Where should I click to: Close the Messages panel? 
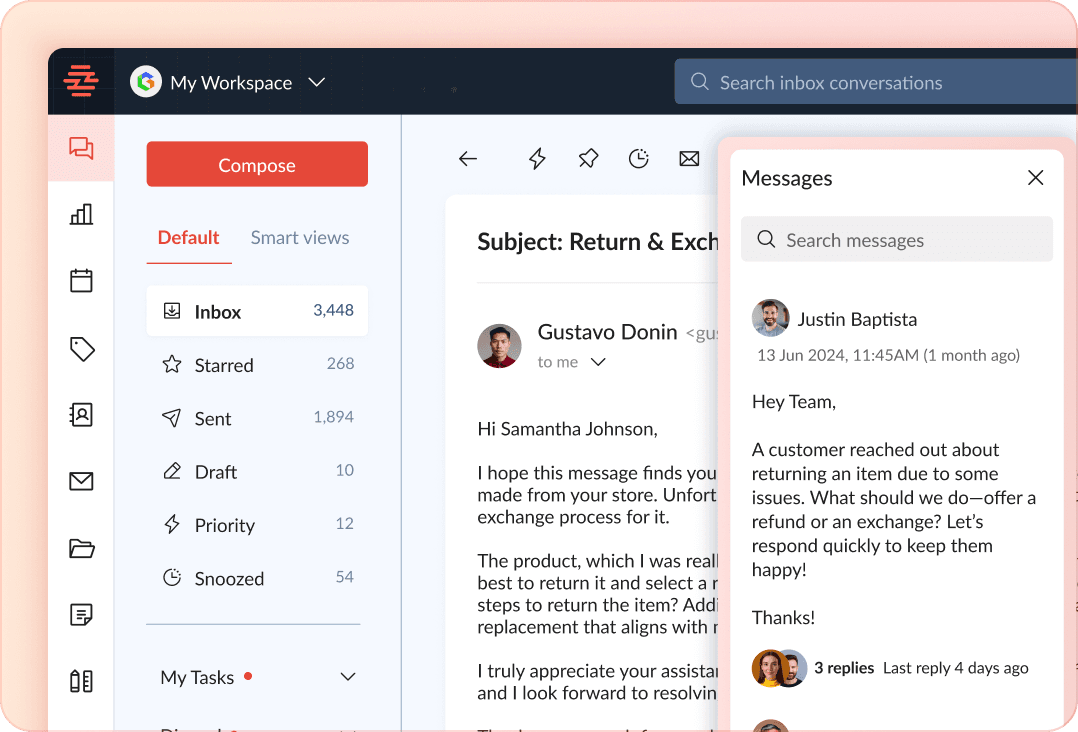click(x=1035, y=178)
